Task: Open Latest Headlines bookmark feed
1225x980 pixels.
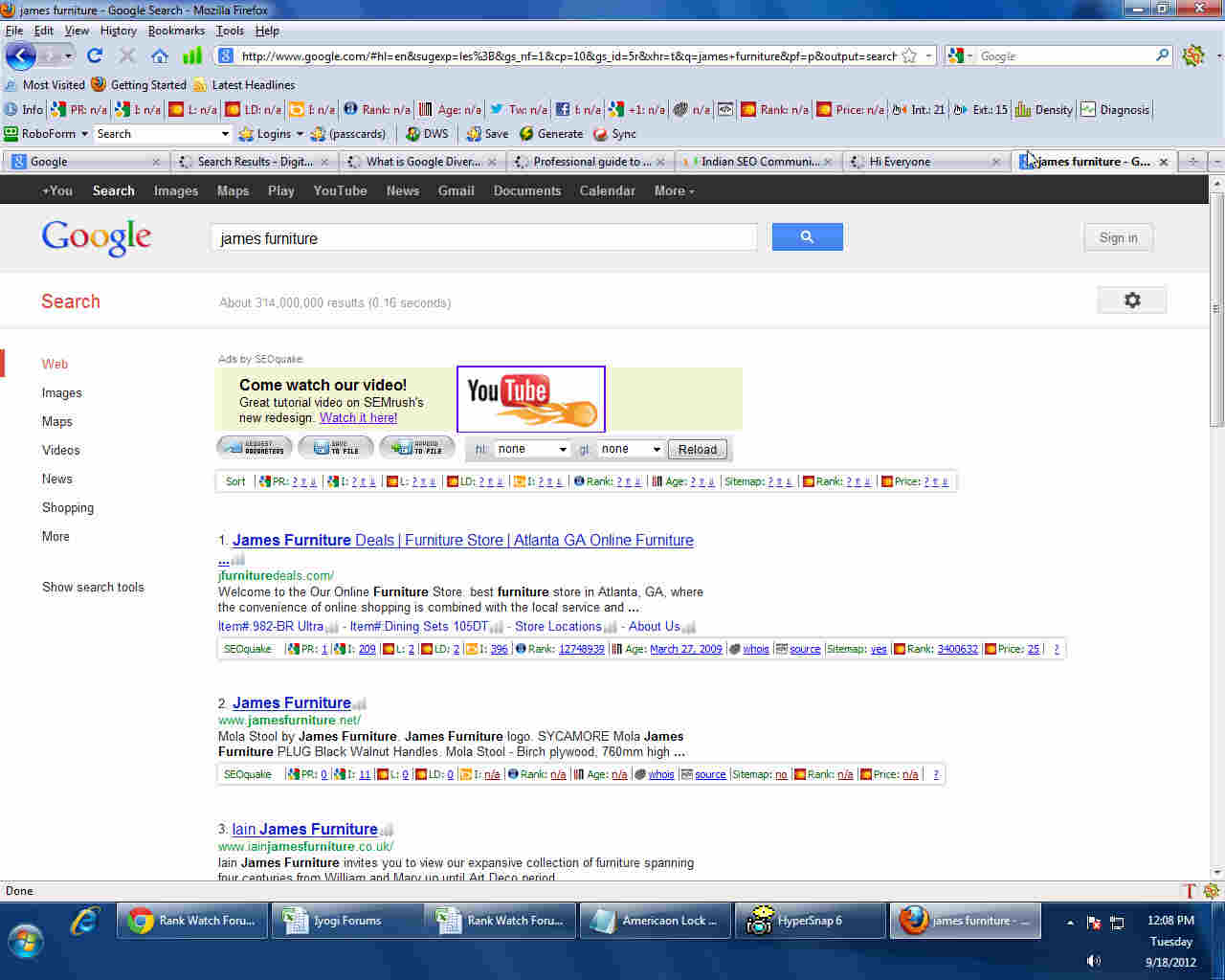Action: click(244, 84)
